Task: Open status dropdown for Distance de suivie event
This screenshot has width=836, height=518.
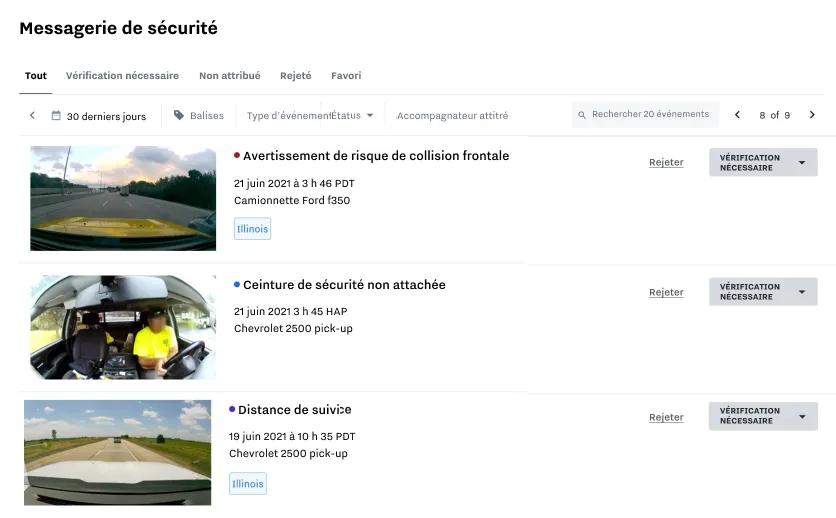Action: pos(763,416)
